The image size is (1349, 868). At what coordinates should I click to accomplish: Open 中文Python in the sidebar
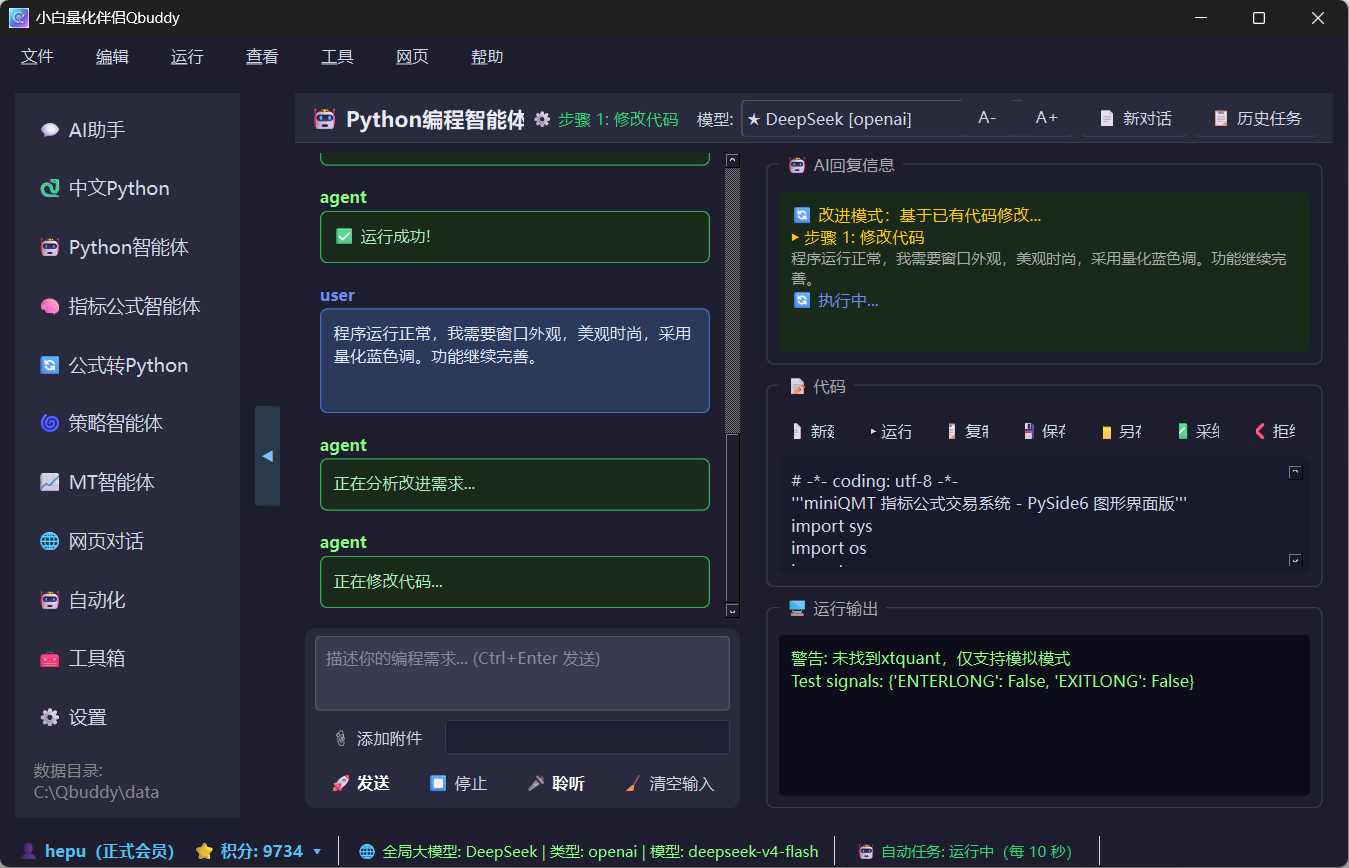click(x=128, y=188)
